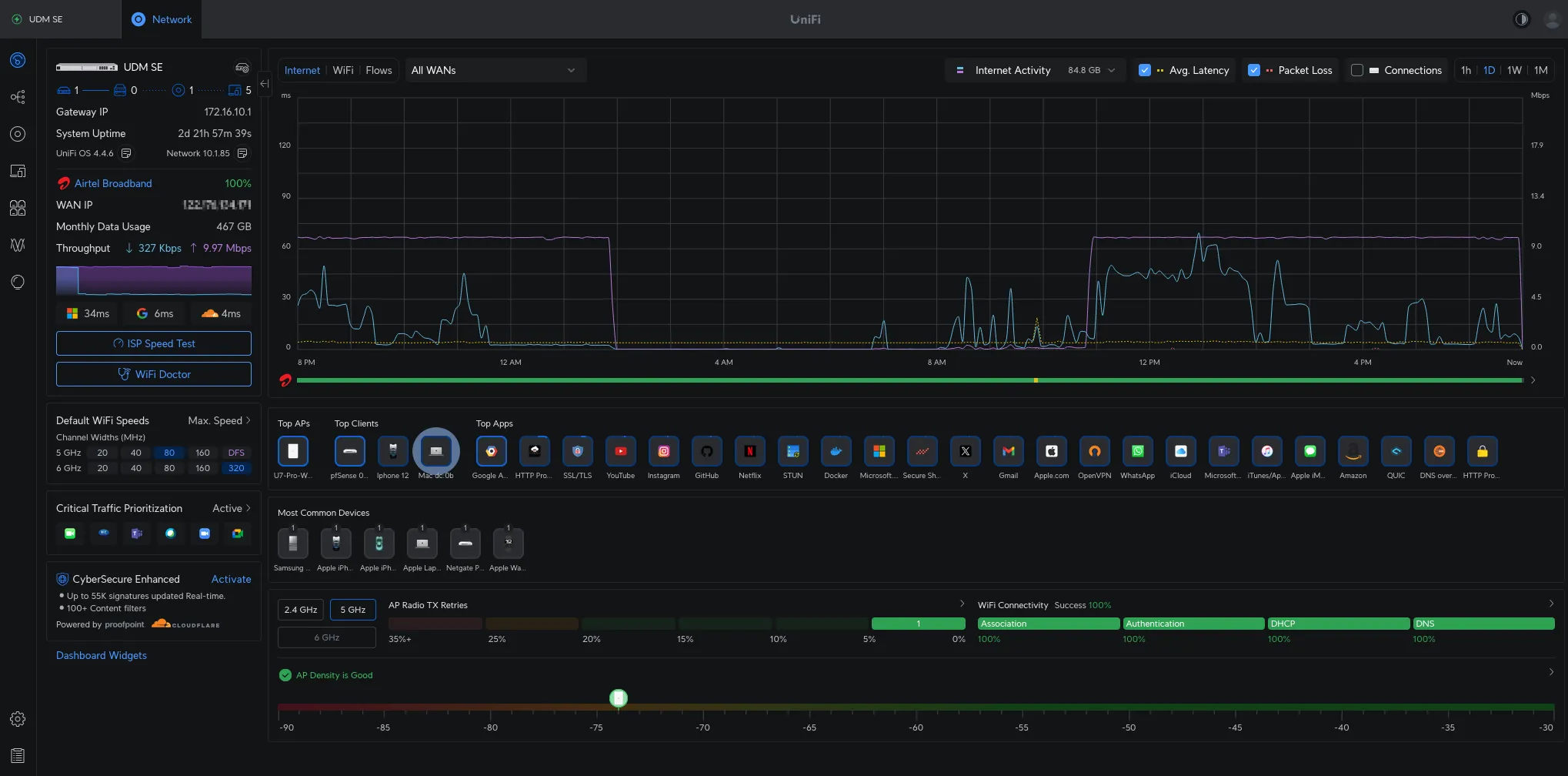This screenshot has height=776, width=1568.
Task: Open the All WANs dropdown
Action: point(493,70)
